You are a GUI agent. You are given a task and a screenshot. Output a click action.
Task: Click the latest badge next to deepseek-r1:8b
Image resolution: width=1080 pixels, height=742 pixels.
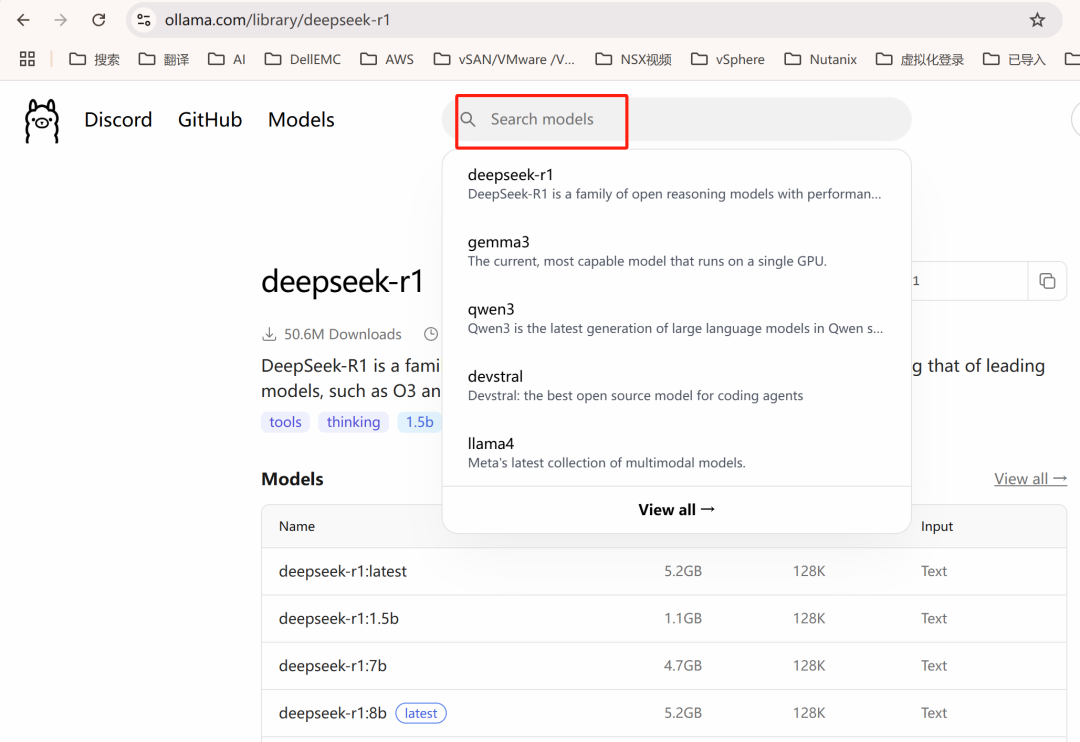click(421, 713)
